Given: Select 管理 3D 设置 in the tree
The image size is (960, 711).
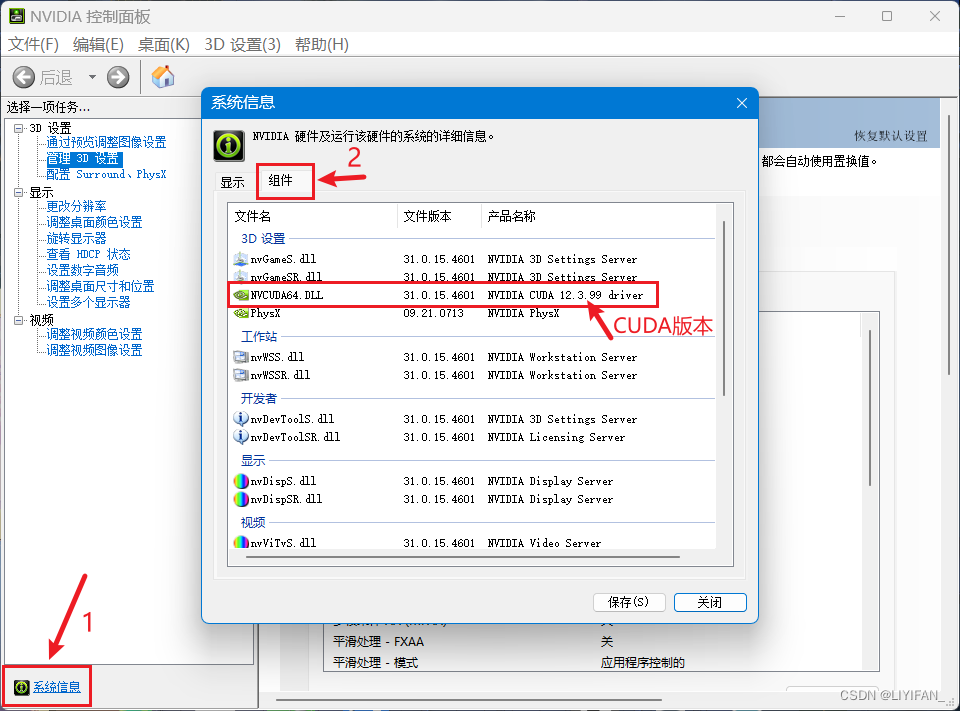Looking at the screenshot, I should (85, 159).
